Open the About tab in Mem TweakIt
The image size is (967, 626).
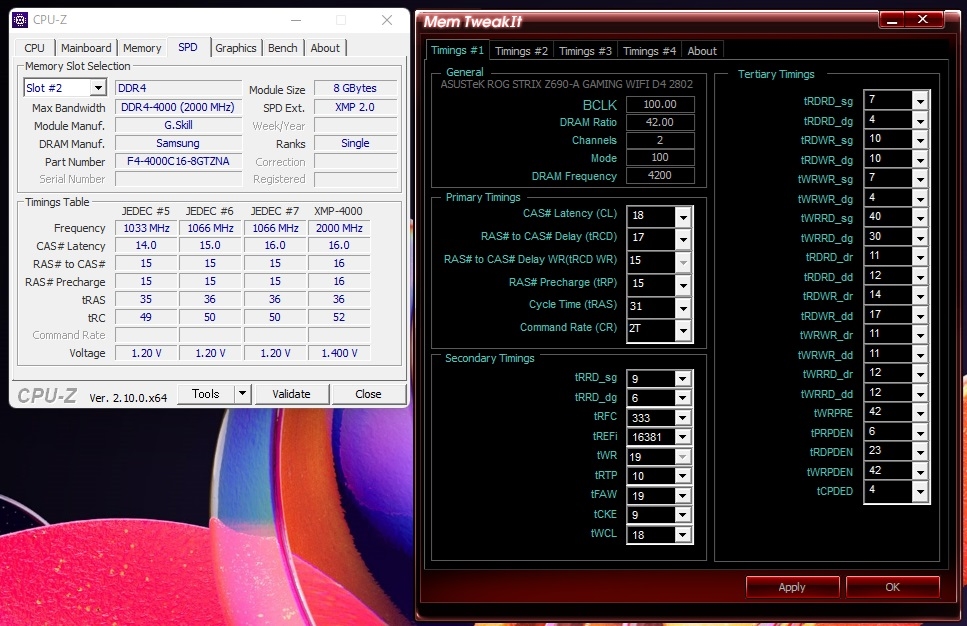[702, 51]
